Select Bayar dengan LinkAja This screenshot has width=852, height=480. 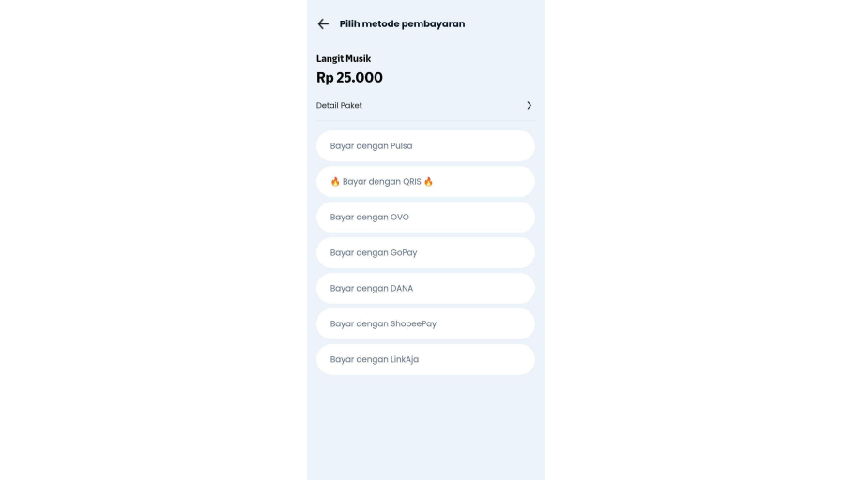tap(425, 359)
